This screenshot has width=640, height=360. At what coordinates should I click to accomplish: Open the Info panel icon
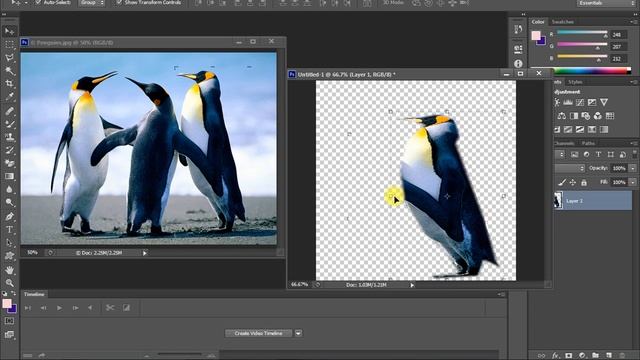tap(518, 64)
